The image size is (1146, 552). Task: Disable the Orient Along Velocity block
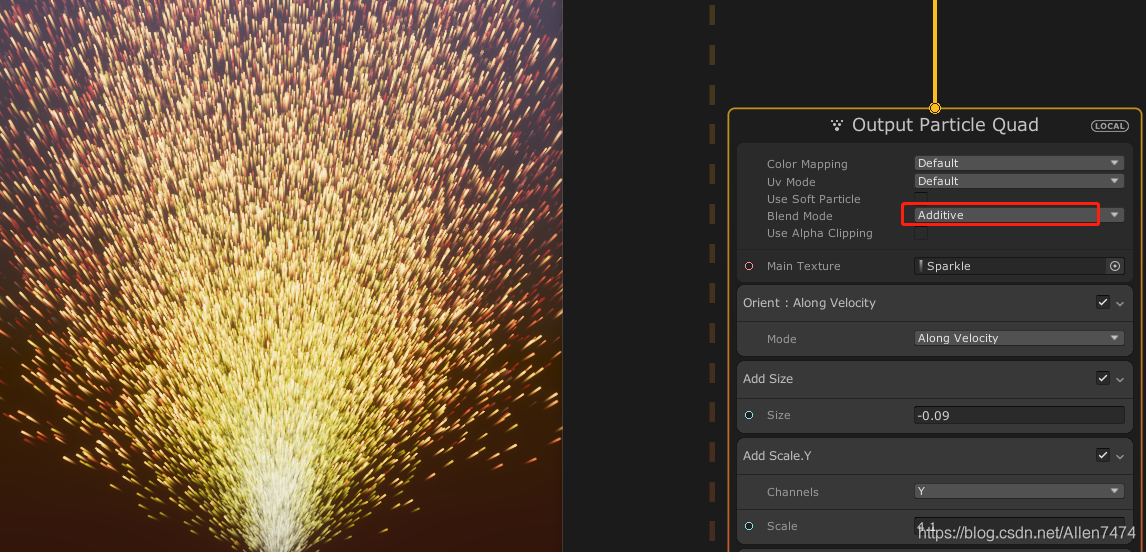point(1102,302)
